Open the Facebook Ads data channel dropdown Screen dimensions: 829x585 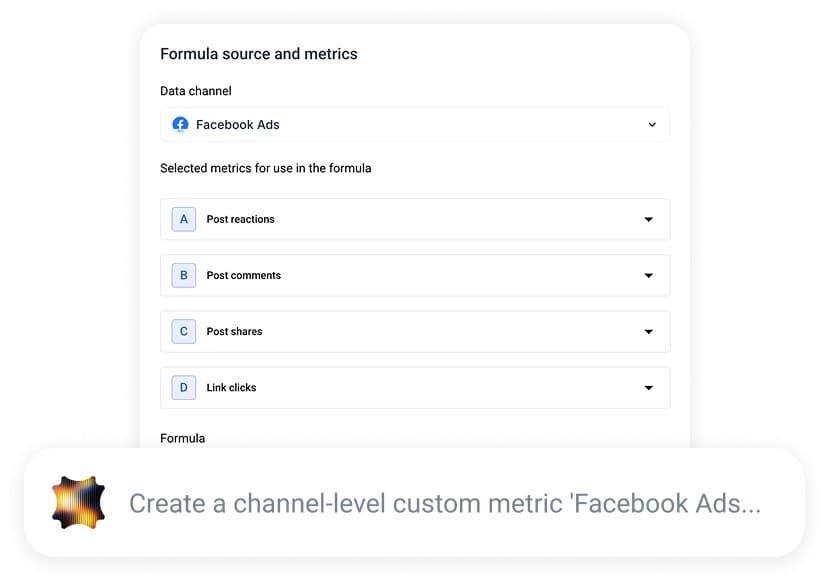[x=415, y=124]
